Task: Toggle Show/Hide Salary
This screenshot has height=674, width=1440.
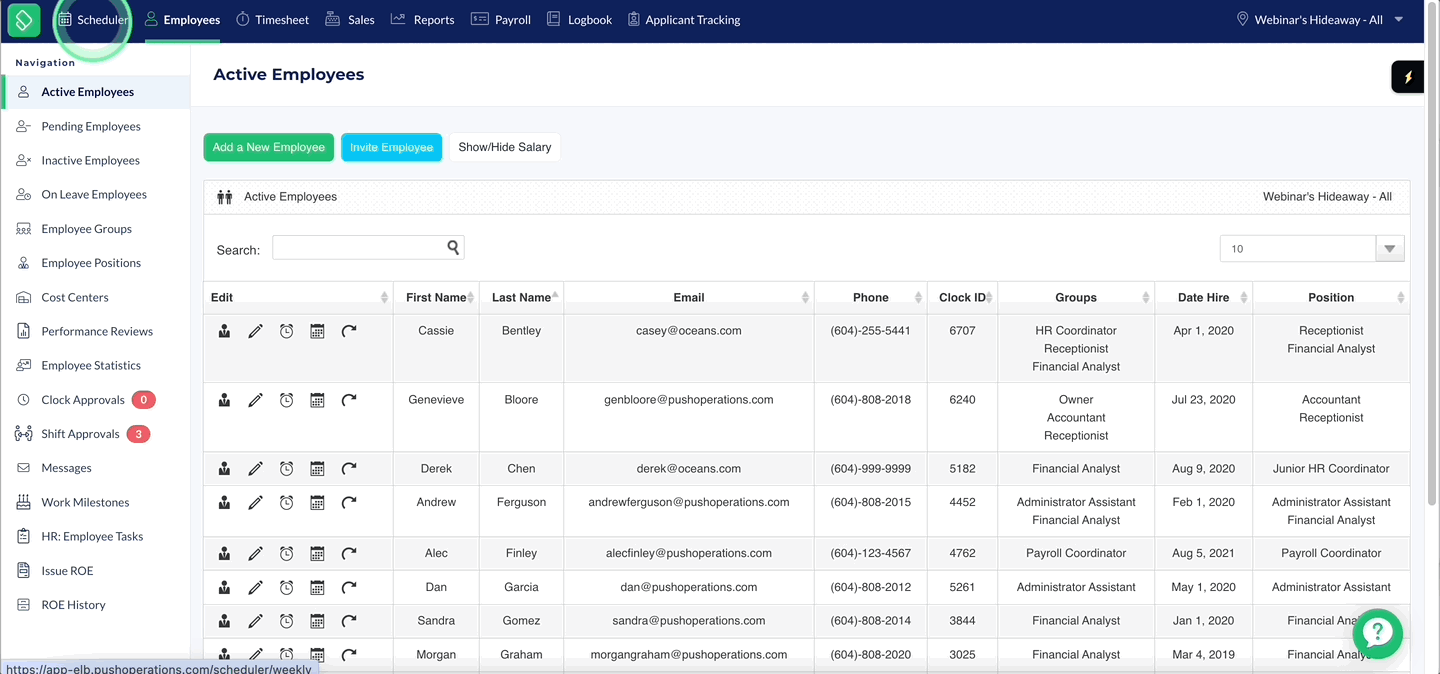Action: point(505,147)
